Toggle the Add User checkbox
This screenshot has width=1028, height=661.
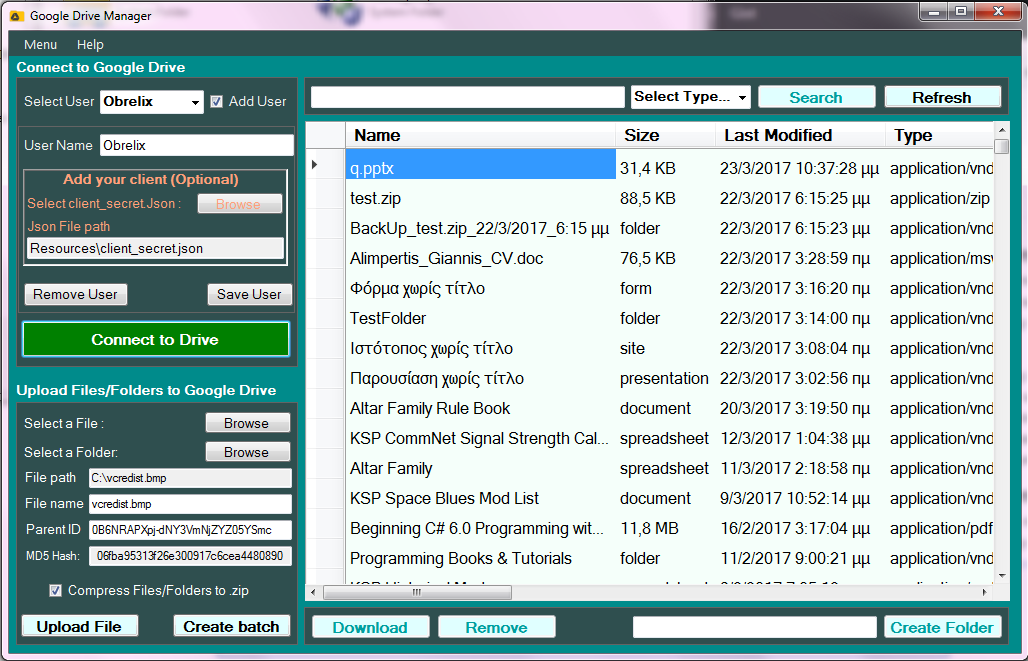(x=216, y=102)
